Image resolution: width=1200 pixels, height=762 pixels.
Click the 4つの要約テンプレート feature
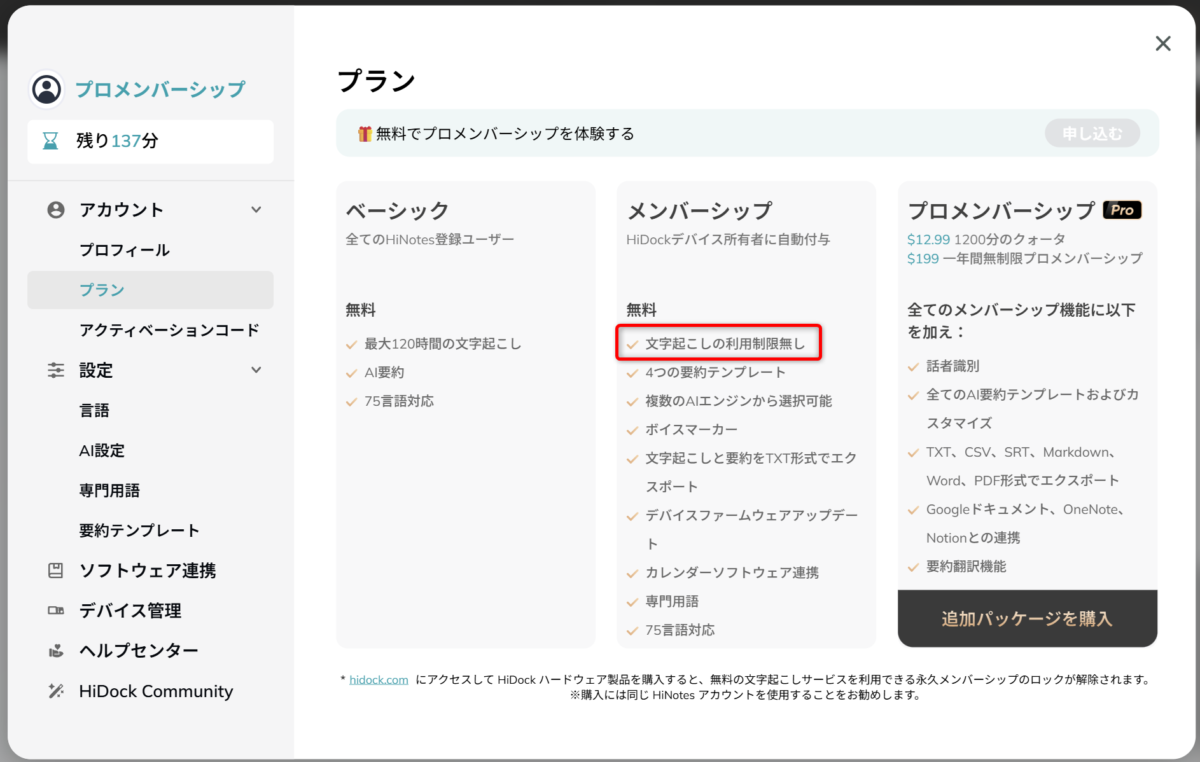(x=716, y=373)
